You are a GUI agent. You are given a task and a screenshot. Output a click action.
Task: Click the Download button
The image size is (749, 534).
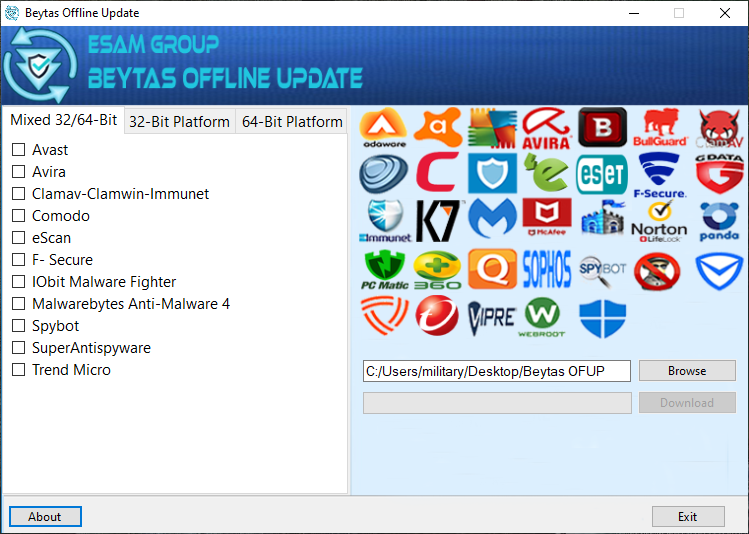(x=687, y=403)
